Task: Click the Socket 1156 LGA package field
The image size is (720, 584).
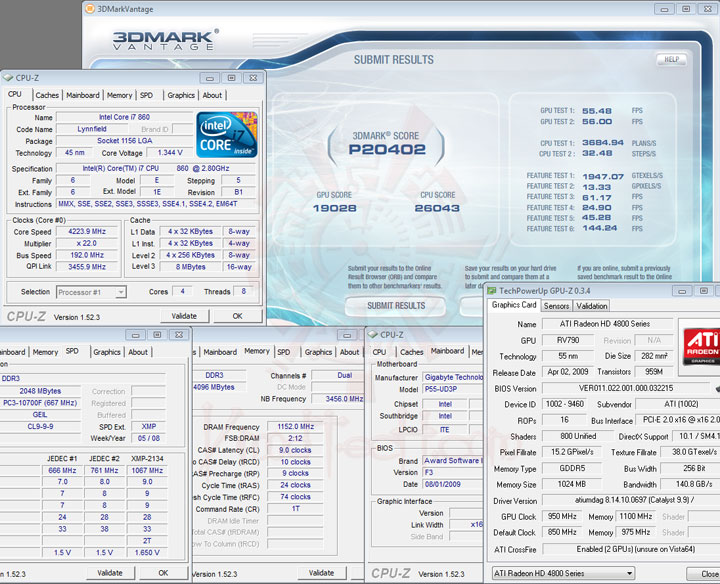Action: (x=124, y=140)
